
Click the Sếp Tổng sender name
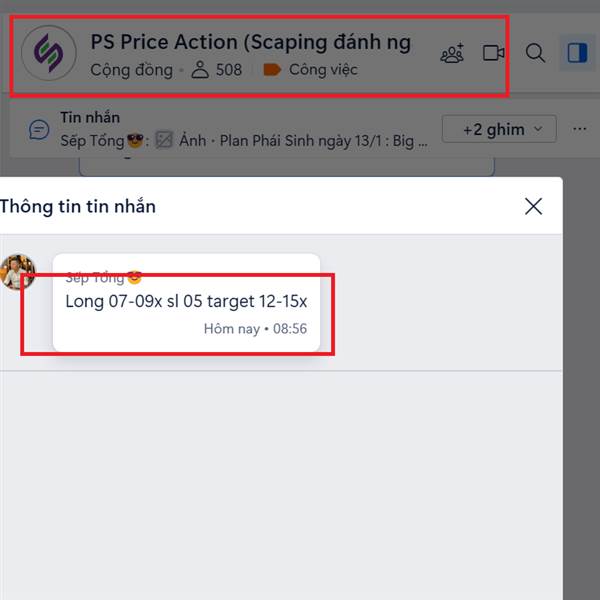[95, 278]
